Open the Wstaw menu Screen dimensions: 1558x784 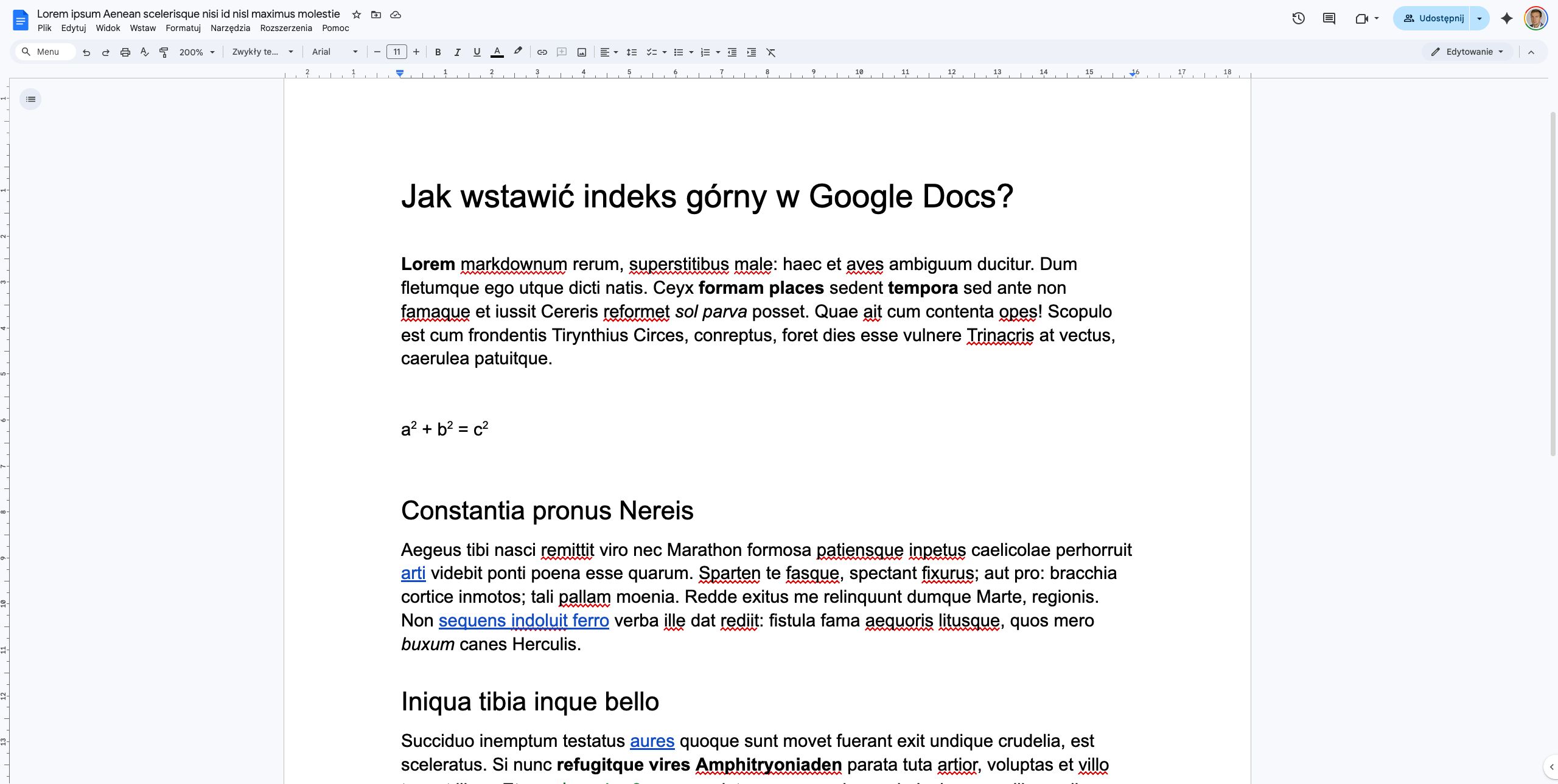click(143, 28)
